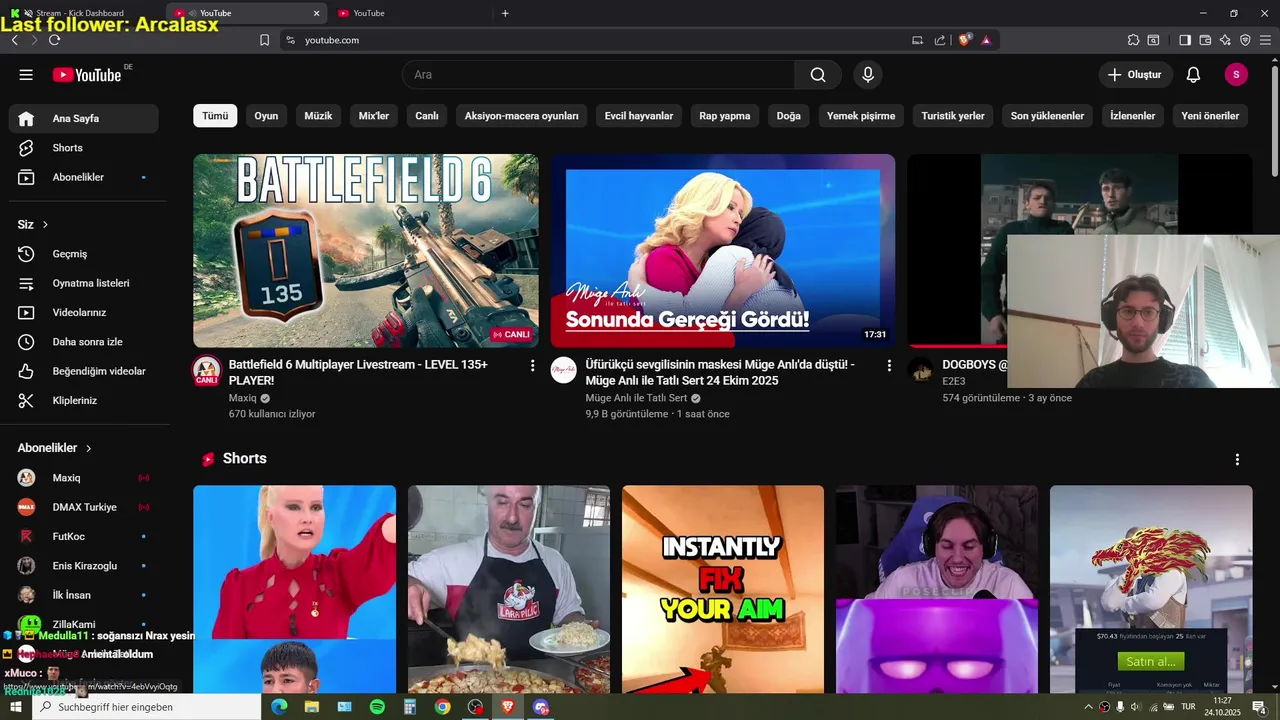Open File Explorer from the taskbar
This screenshot has height=720, width=1280.
312,707
